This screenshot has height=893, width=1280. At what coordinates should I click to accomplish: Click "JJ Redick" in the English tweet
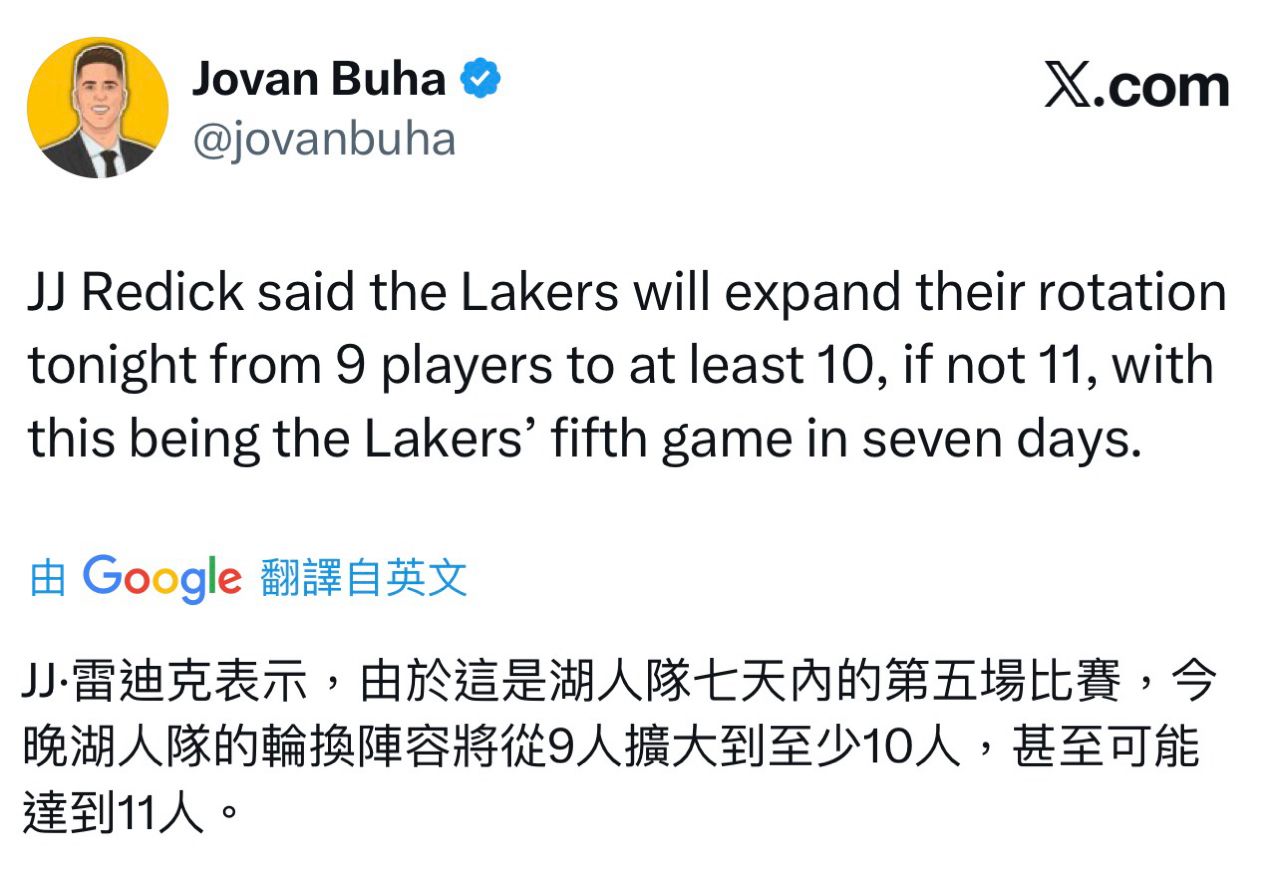[x=136, y=293]
